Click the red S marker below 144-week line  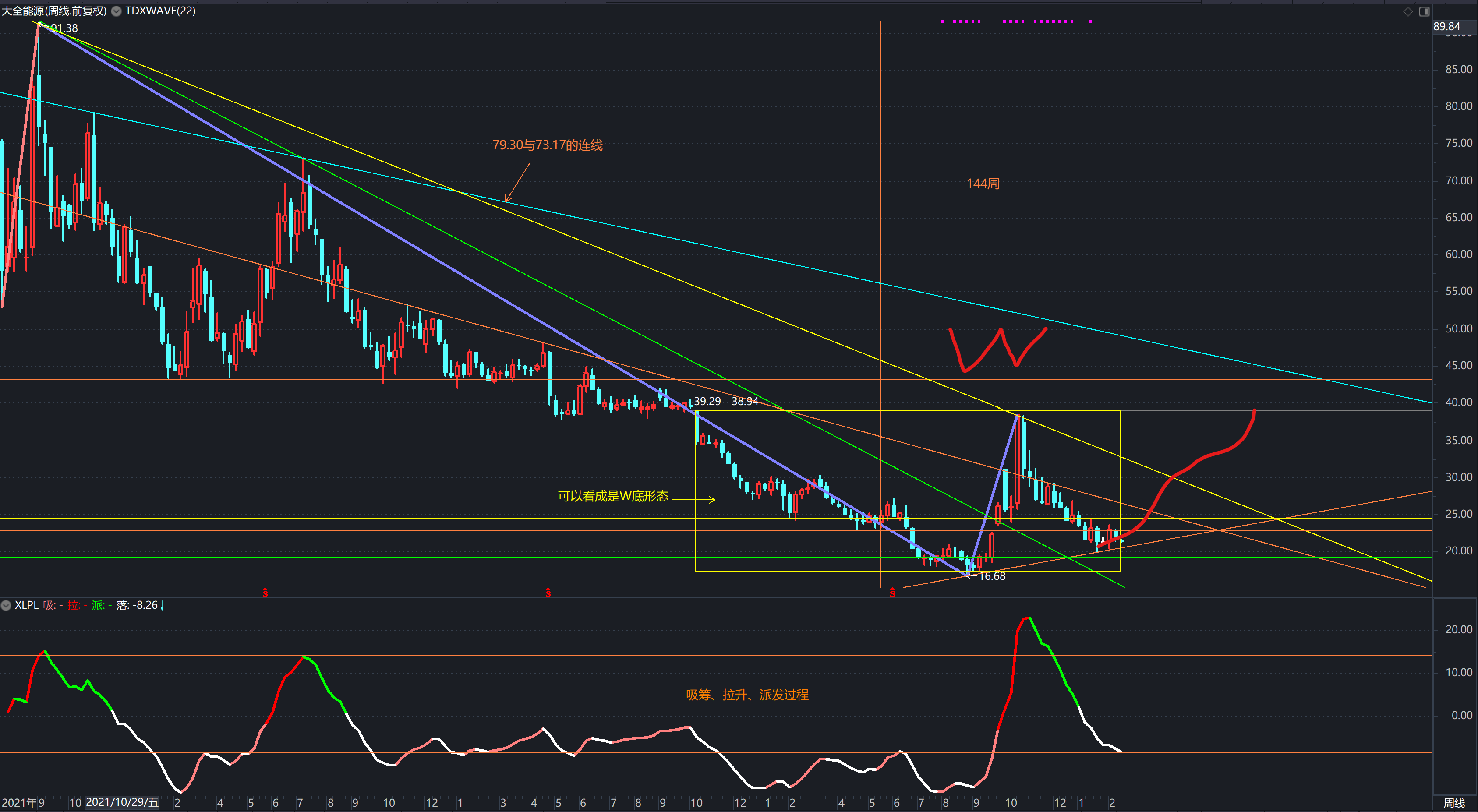point(892,593)
